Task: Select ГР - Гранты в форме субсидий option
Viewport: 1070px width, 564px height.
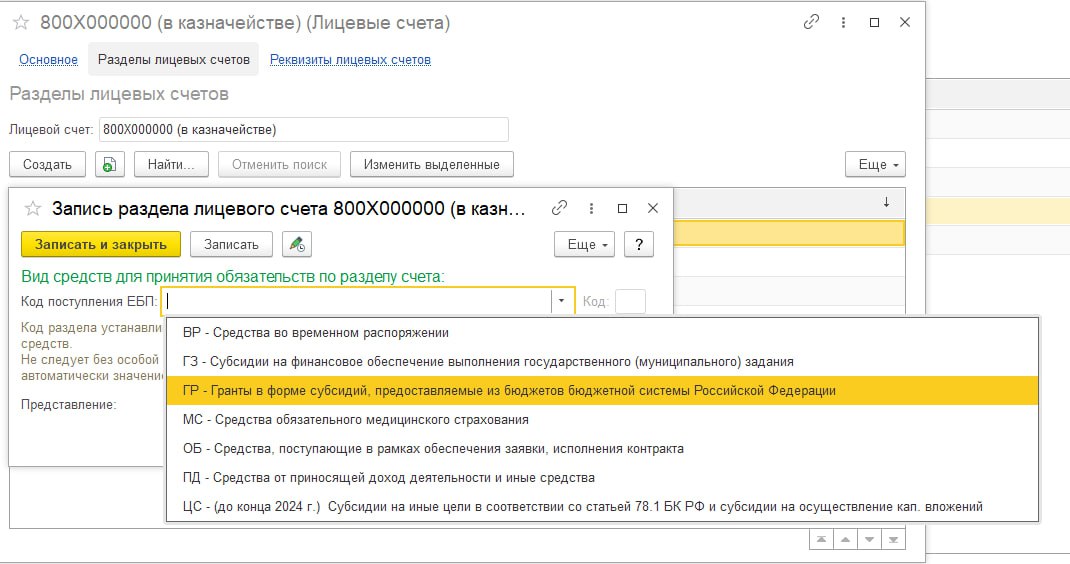Action: [508, 390]
